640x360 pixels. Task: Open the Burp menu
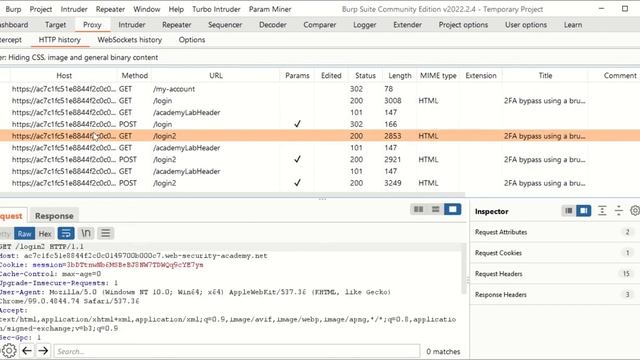13,9
